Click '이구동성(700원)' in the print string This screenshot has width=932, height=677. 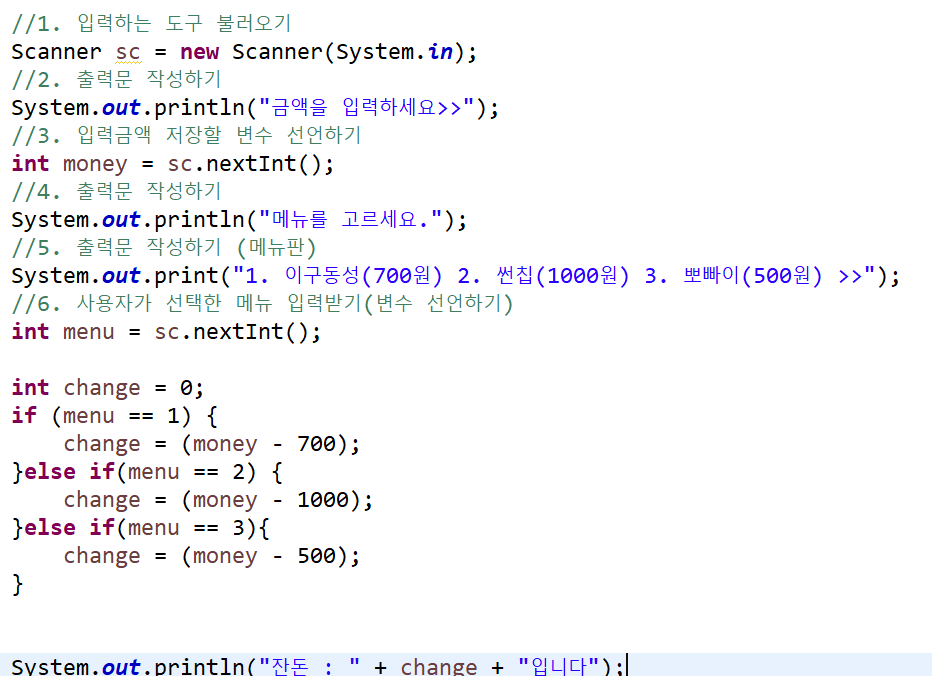[x=363, y=275]
